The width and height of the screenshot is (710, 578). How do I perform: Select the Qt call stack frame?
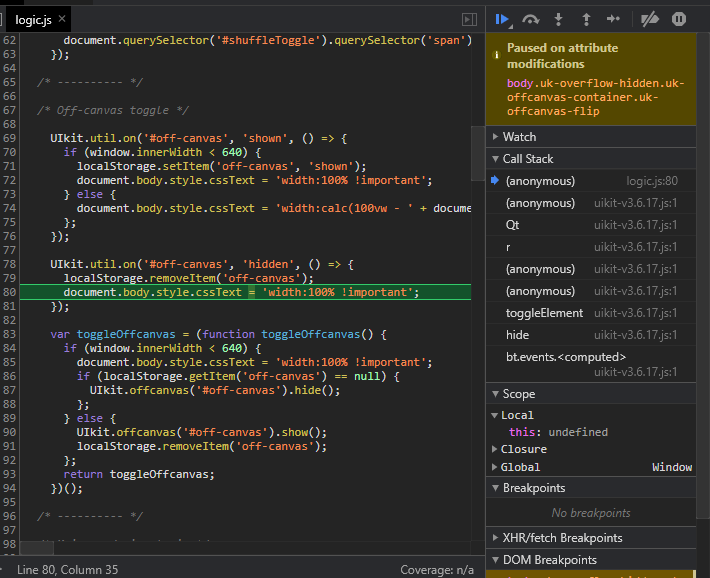point(591,225)
